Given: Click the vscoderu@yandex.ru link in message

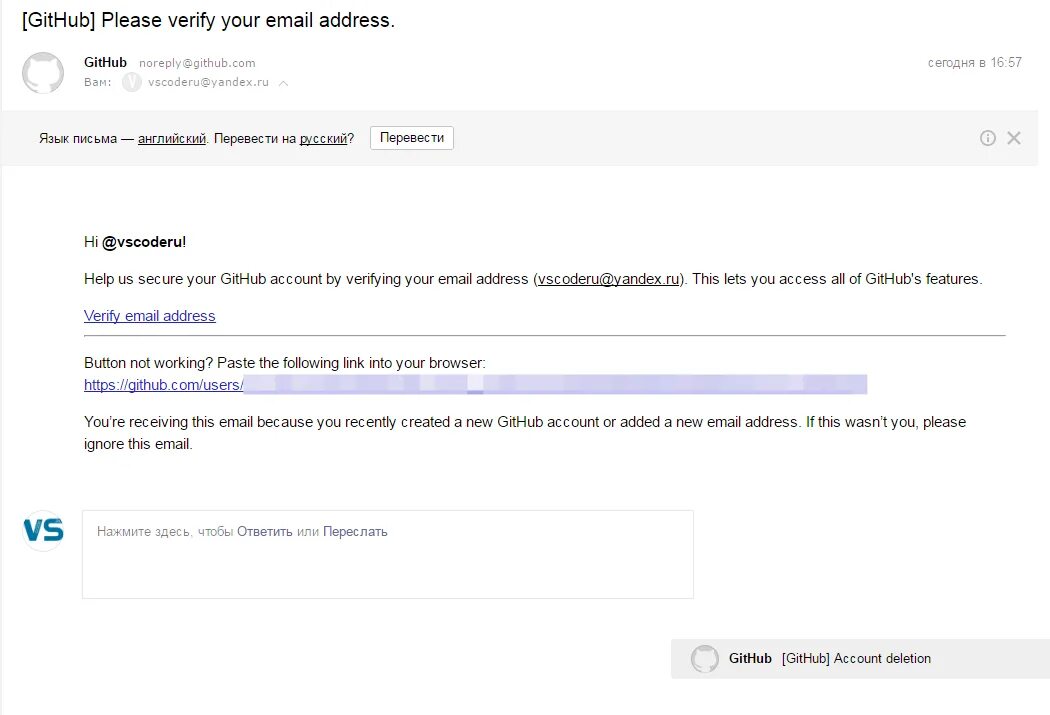Looking at the screenshot, I should pos(609,279).
